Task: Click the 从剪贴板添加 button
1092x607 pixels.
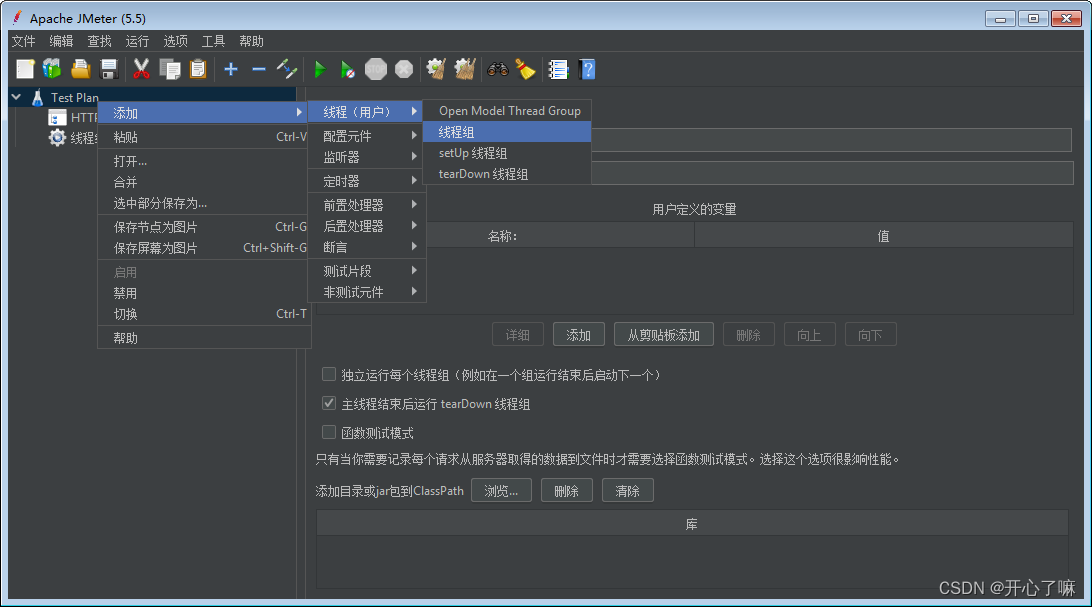Action: [664, 335]
